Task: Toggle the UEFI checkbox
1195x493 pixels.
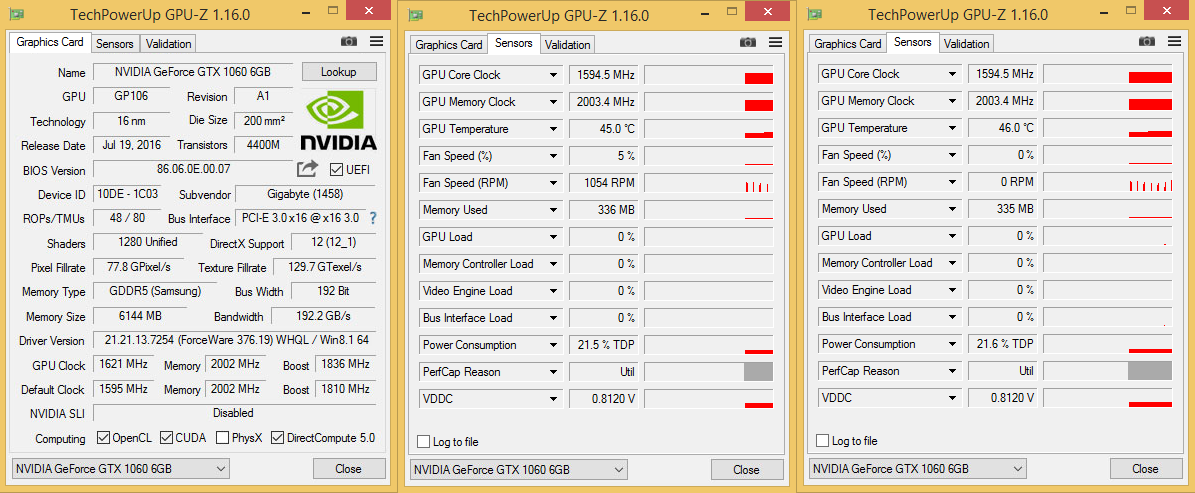Action: 335,169
